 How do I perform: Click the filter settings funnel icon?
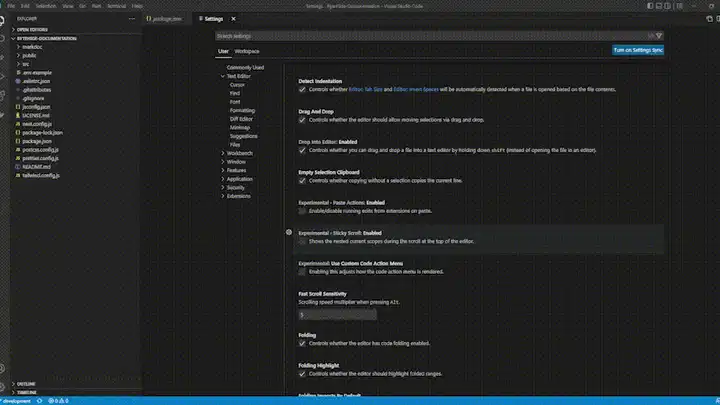659,36
